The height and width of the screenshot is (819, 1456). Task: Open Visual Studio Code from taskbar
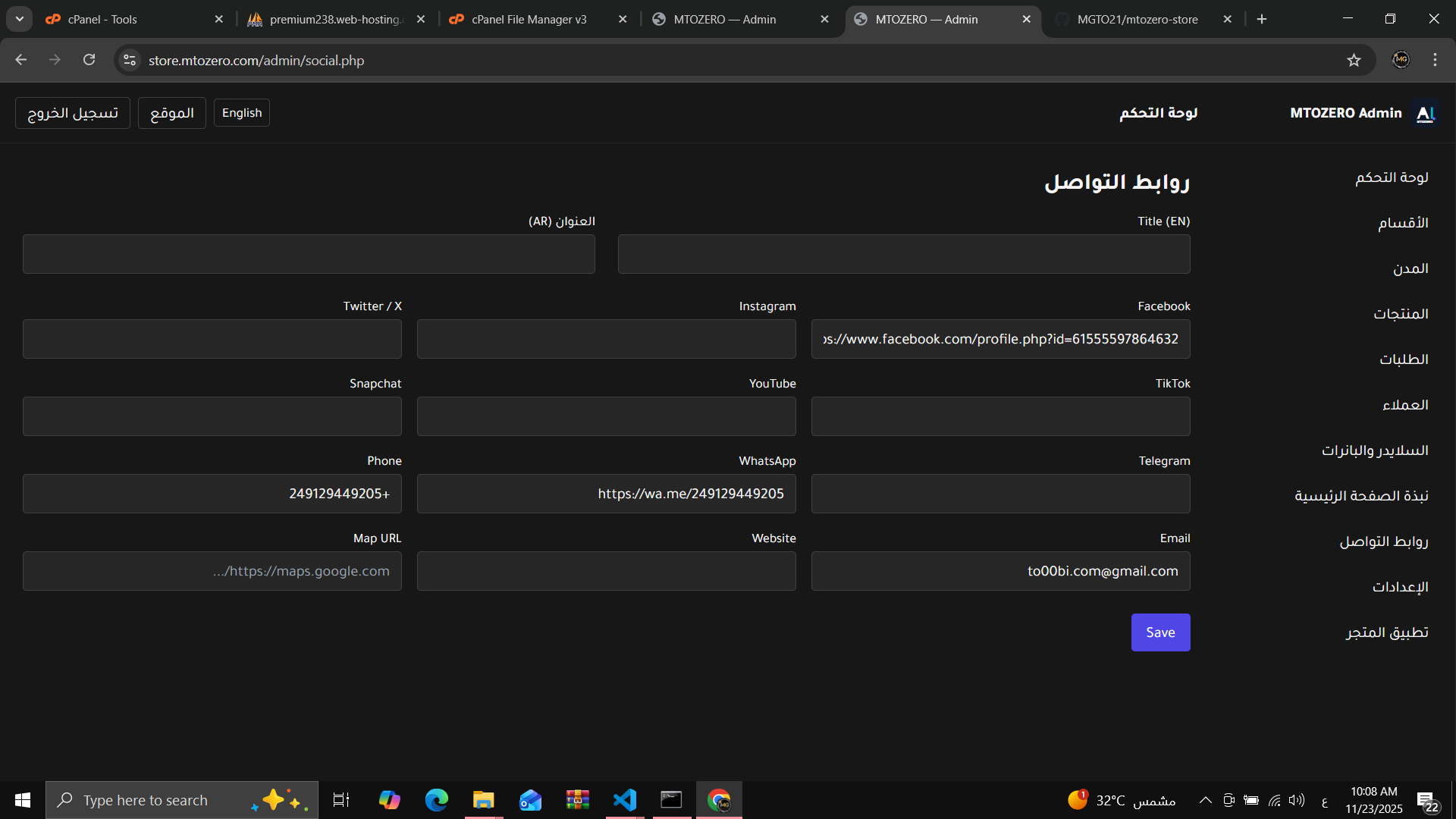(x=625, y=800)
